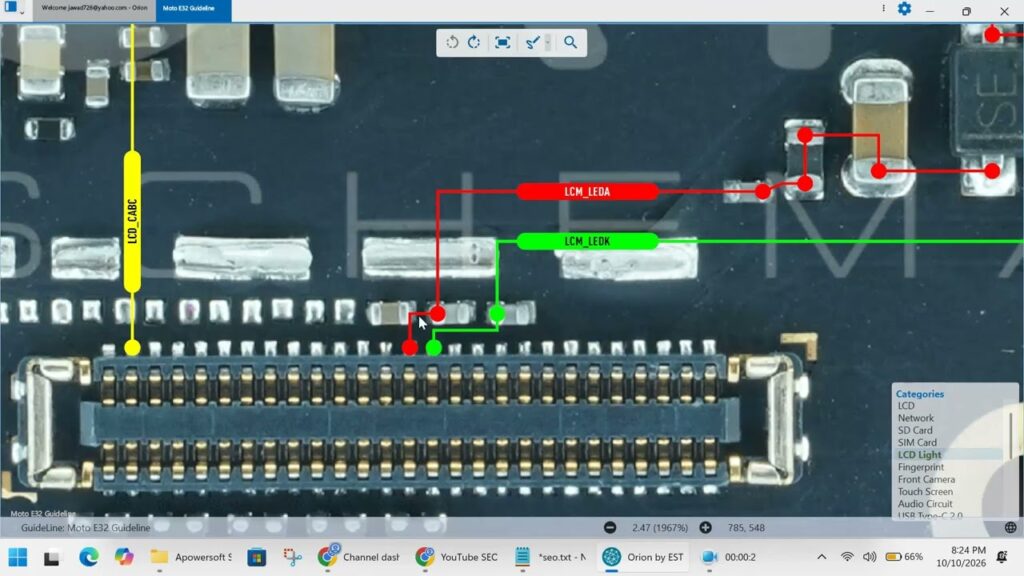Open the screen recorder timer taskbar item
This screenshot has width=1024, height=576.
[729, 557]
